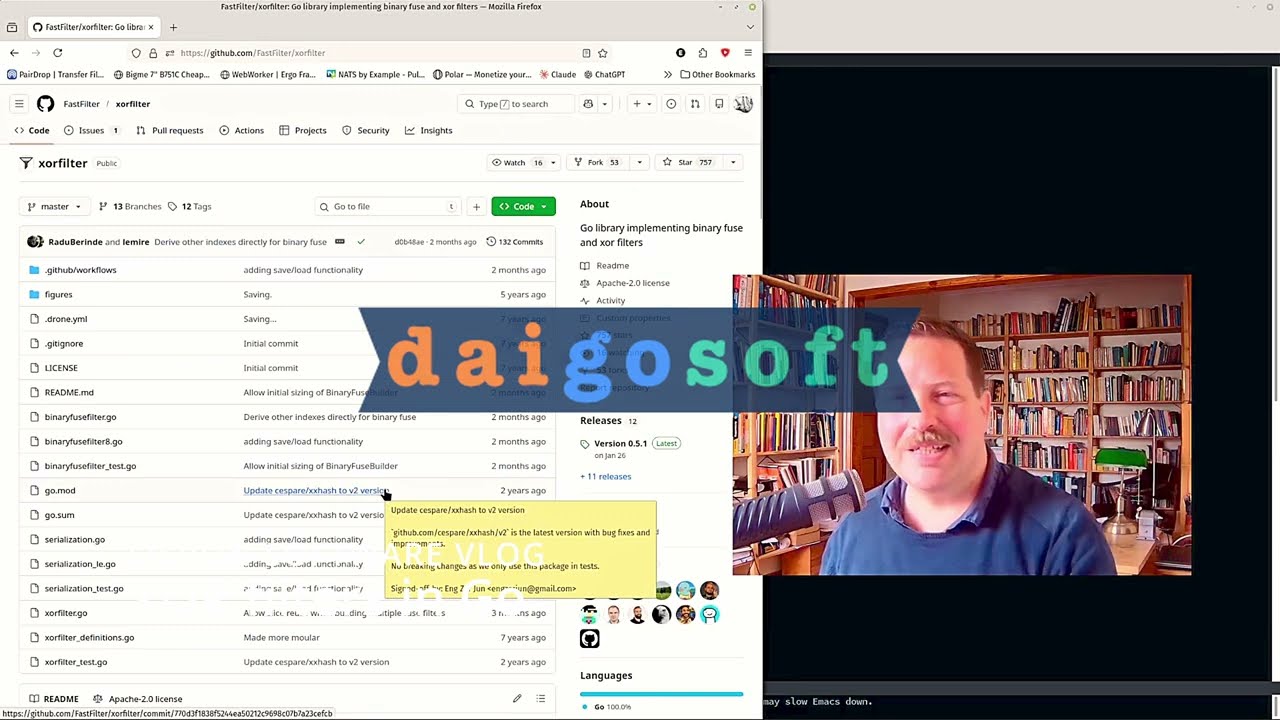Reload the current GitHub page

pos(58,53)
